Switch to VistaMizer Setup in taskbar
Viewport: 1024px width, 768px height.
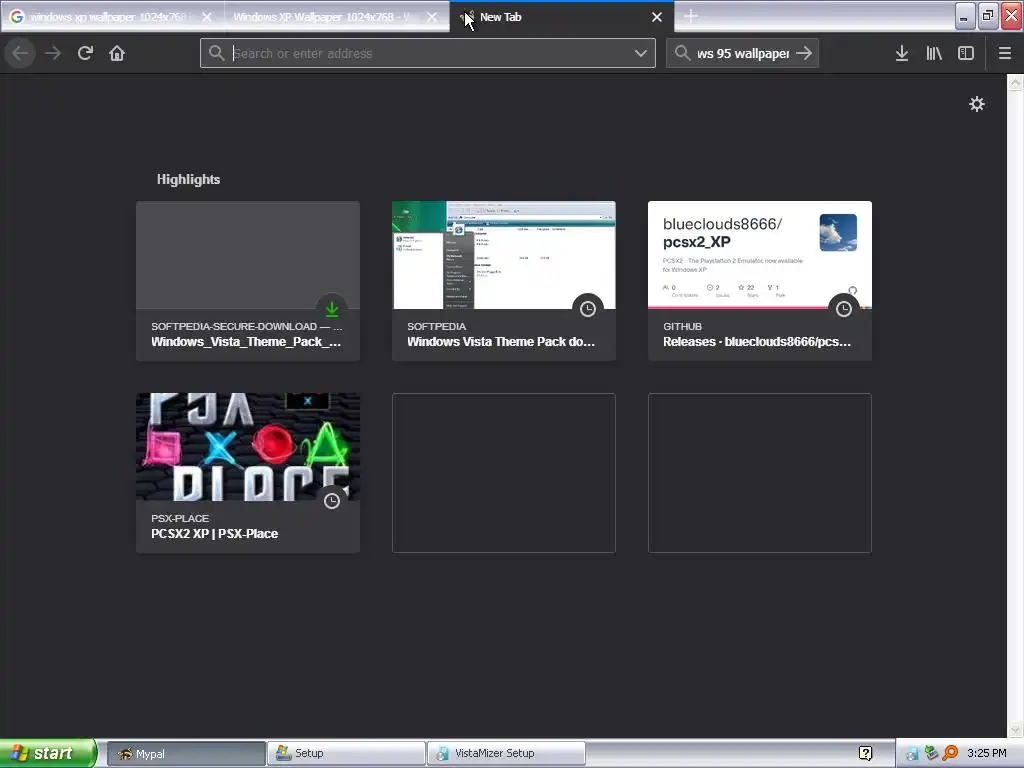[x=506, y=754]
